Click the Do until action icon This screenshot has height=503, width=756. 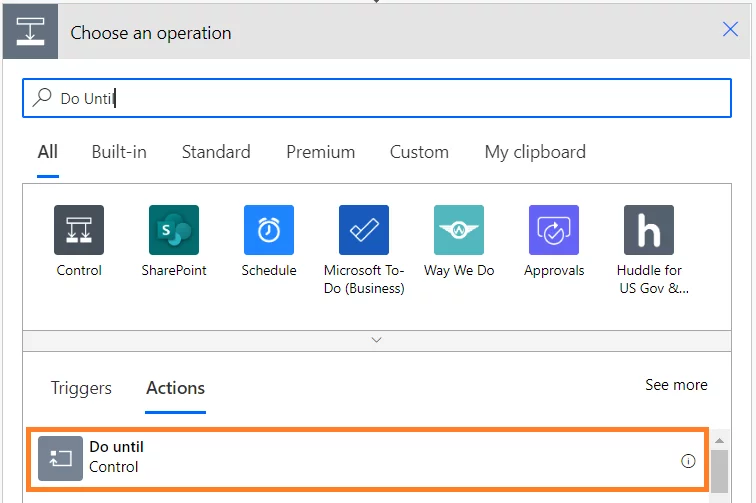(60, 459)
